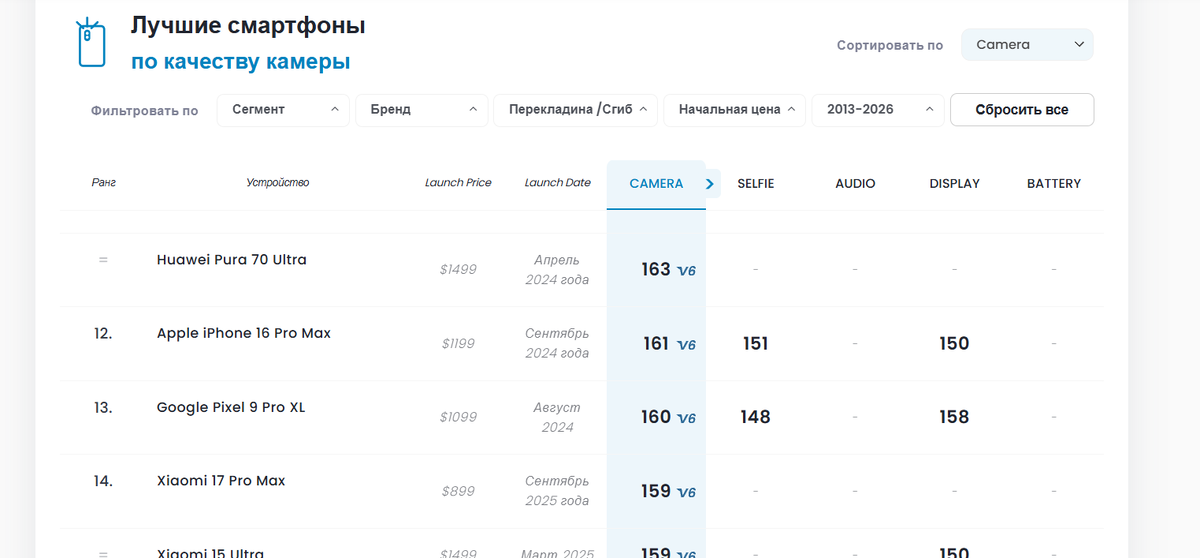This screenshot has height=558, width=1200.
Task: Click the v6 badge next to score 160
Action: tap(686, 418)
